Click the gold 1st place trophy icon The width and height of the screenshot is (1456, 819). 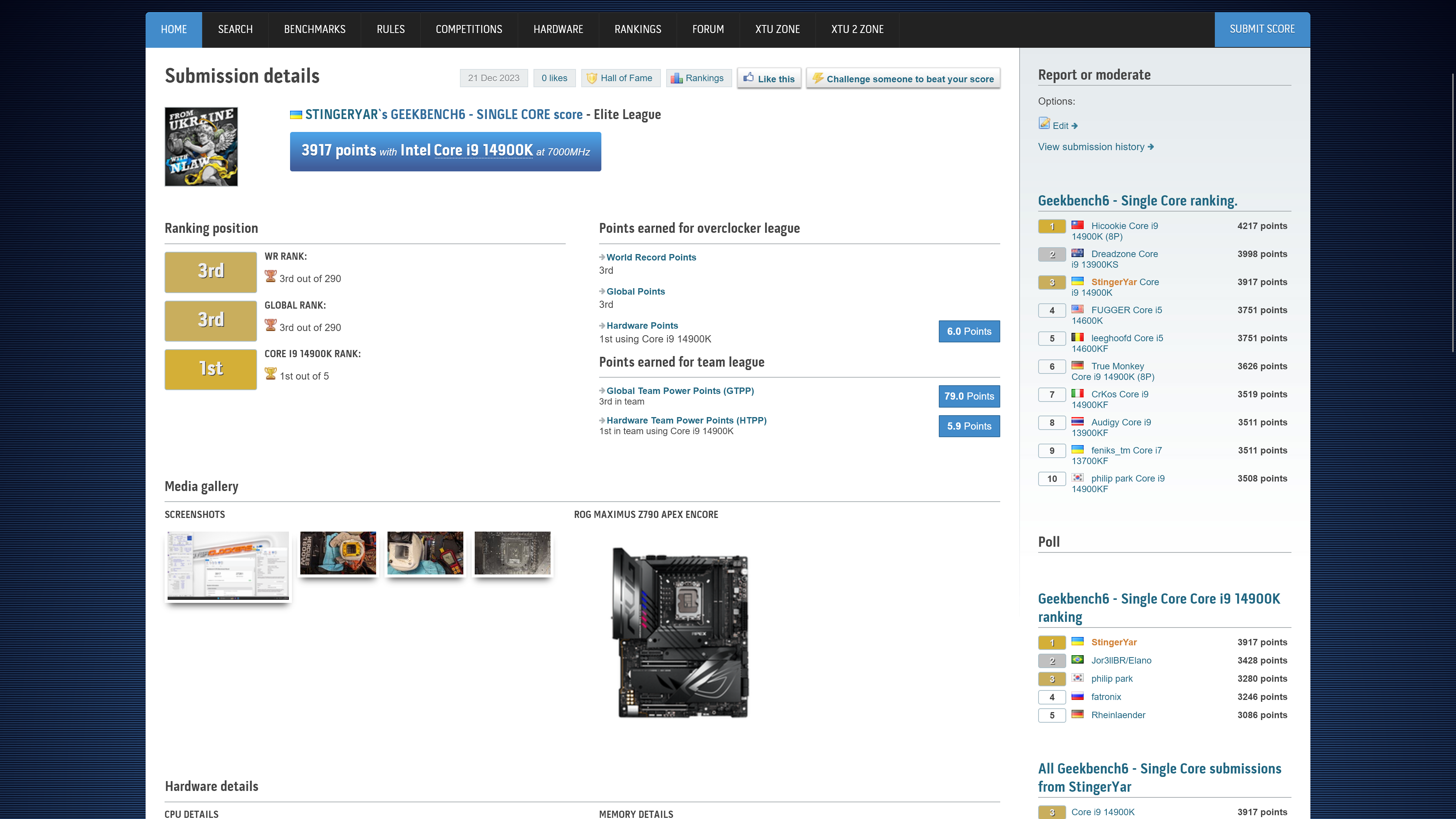point(271,374)
